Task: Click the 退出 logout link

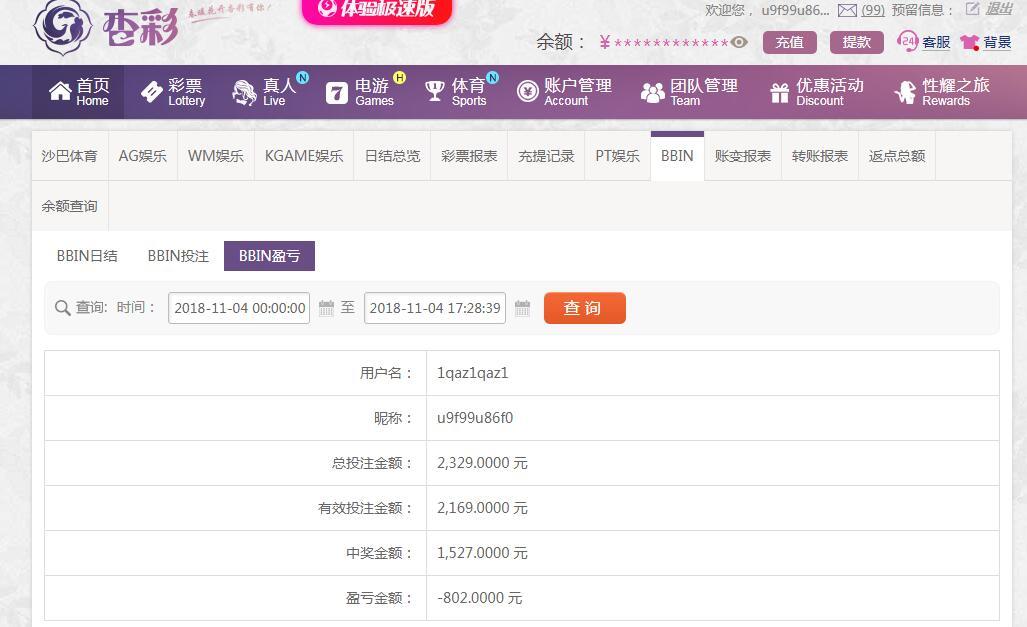Action: tap(999, 9)
